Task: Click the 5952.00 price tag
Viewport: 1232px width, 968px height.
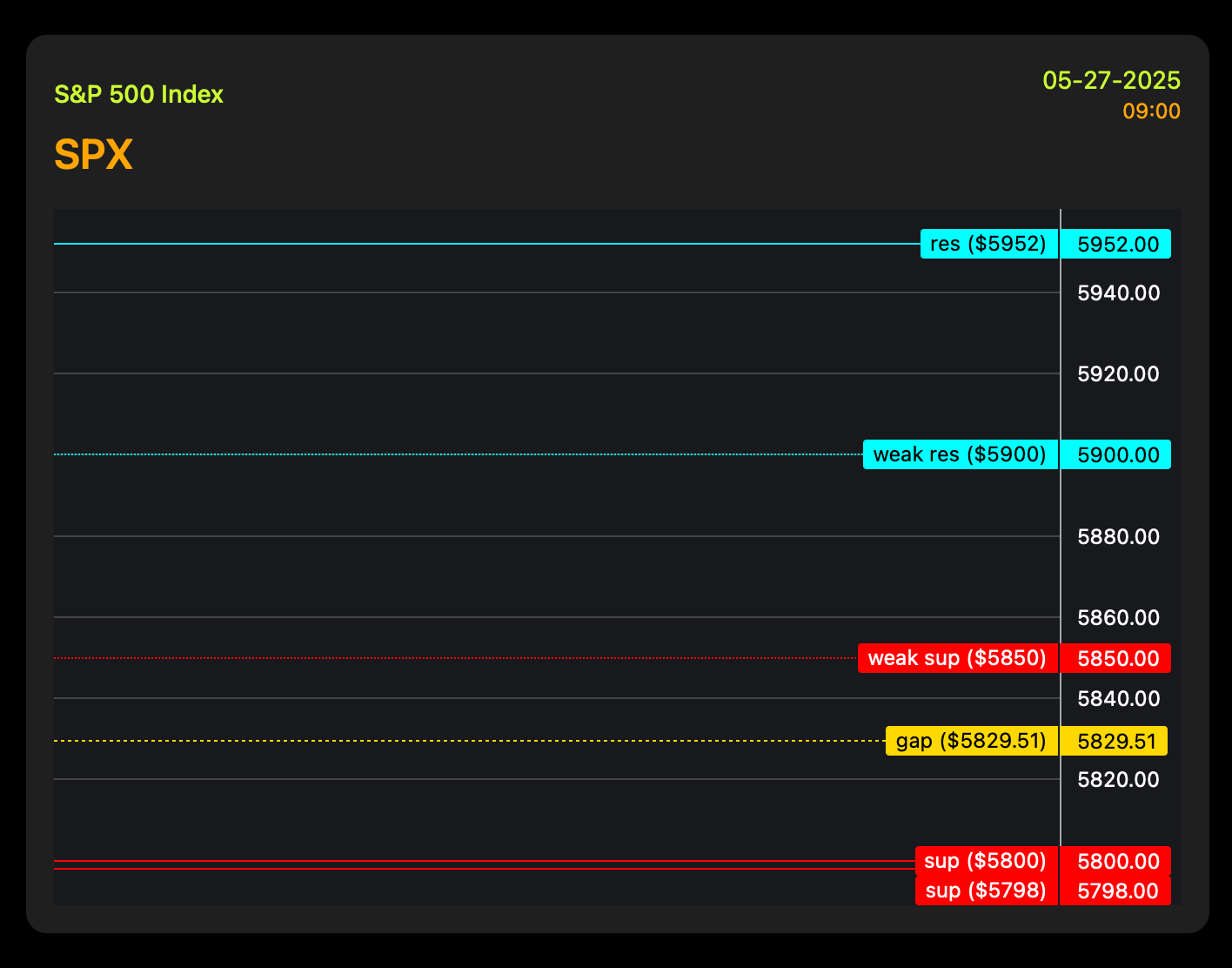Action: (1115, 244)
